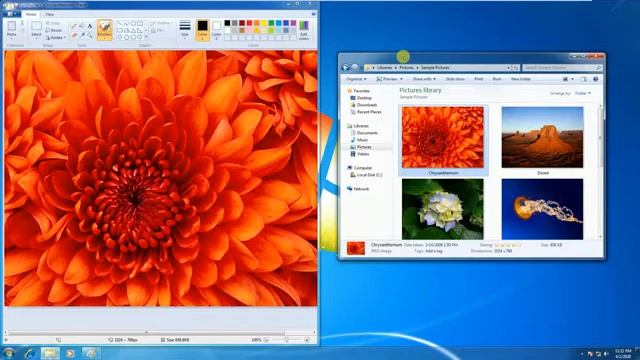Open the Paint application menu button

(x=11, y=14)
